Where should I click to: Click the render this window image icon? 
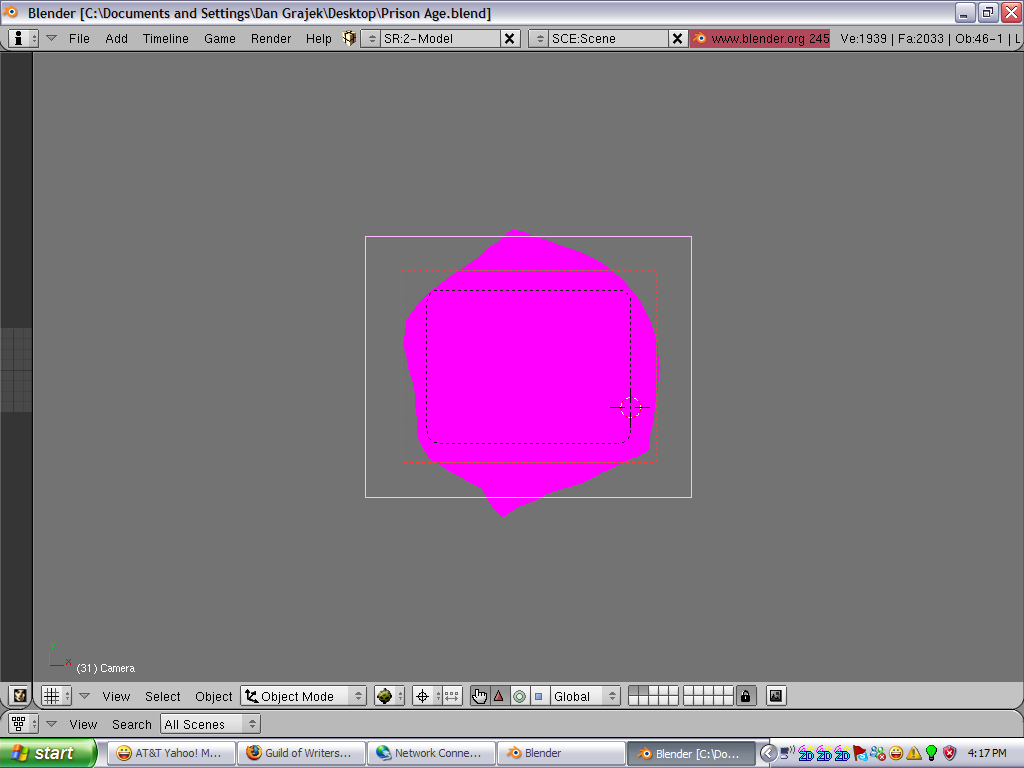tap(776, 696)
